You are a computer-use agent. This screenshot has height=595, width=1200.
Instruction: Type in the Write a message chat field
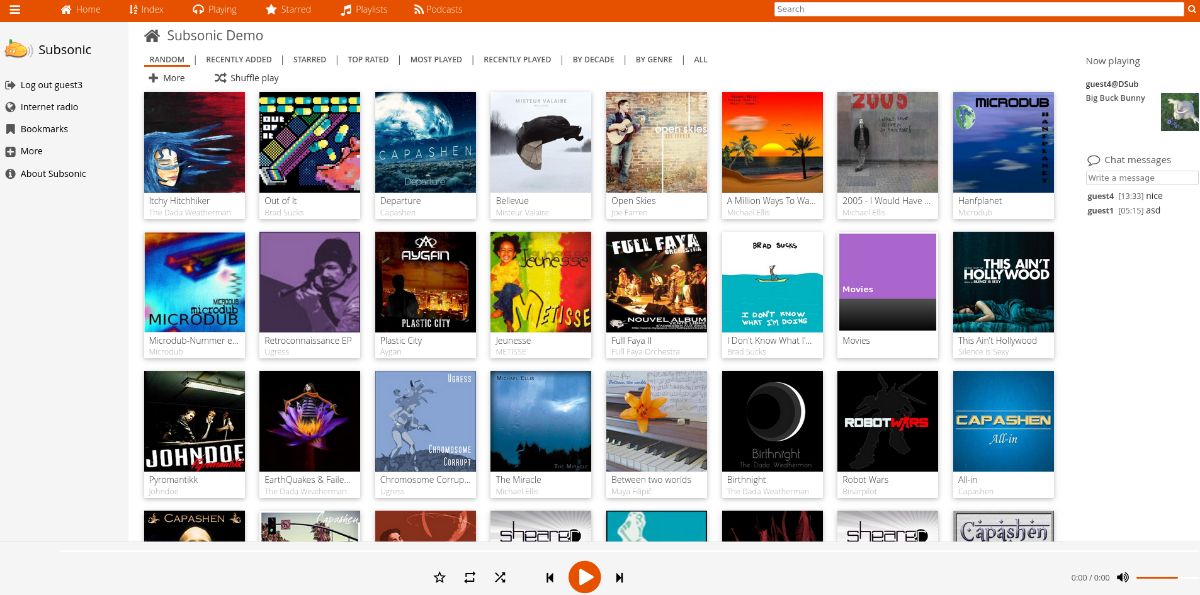(x=1140, y=177)
